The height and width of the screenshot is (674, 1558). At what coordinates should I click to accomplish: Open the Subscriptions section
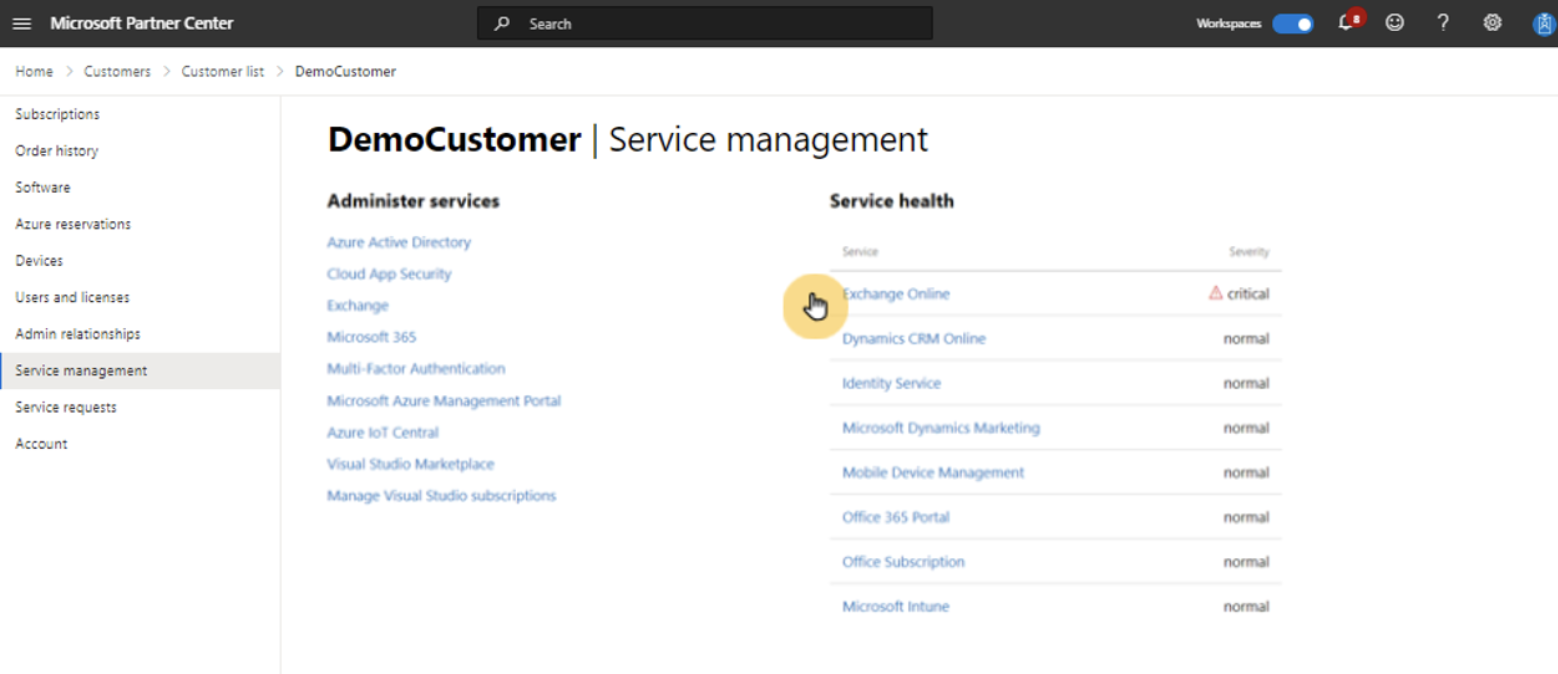click(56, 114)
